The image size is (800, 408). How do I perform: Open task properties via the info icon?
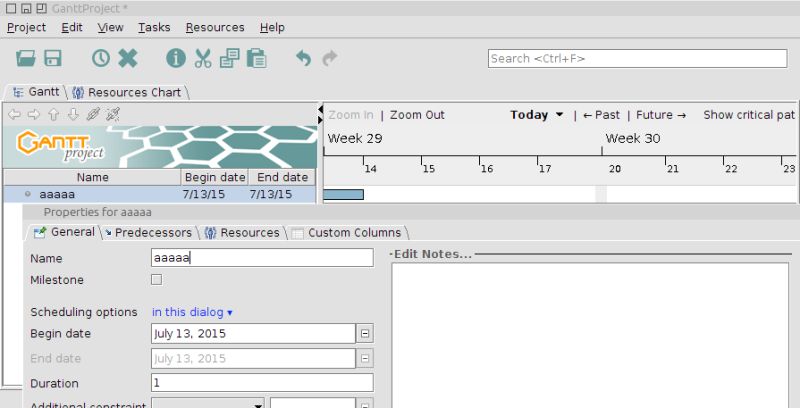(176, 59)
